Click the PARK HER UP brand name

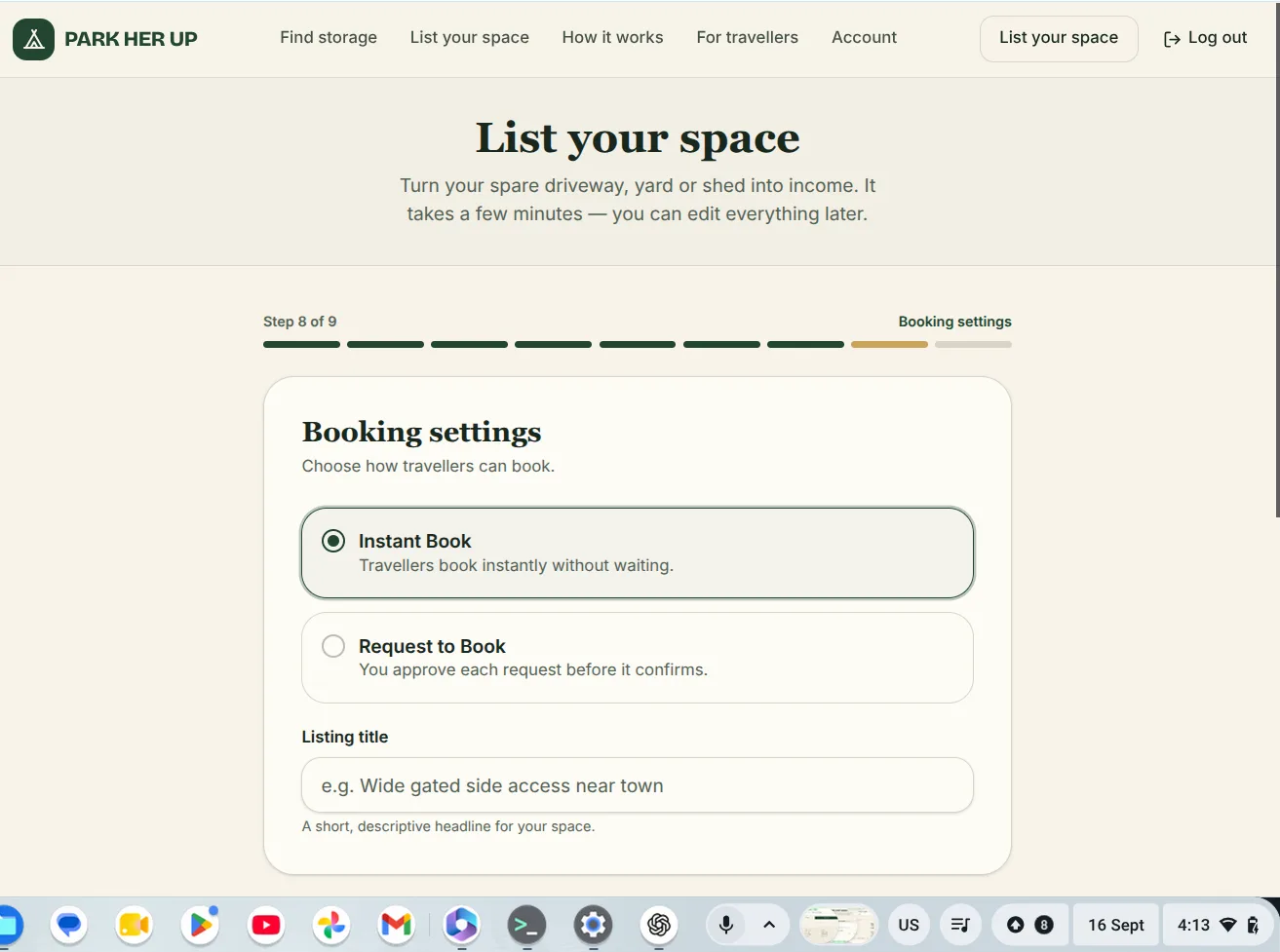pos(131,39)
